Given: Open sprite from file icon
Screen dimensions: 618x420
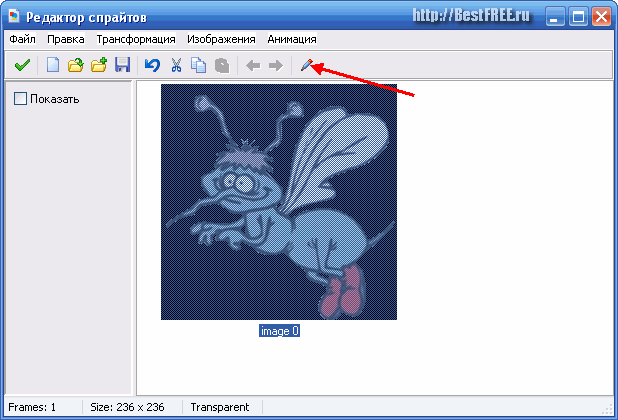Looking at the screenshot, I should (75, 65).
